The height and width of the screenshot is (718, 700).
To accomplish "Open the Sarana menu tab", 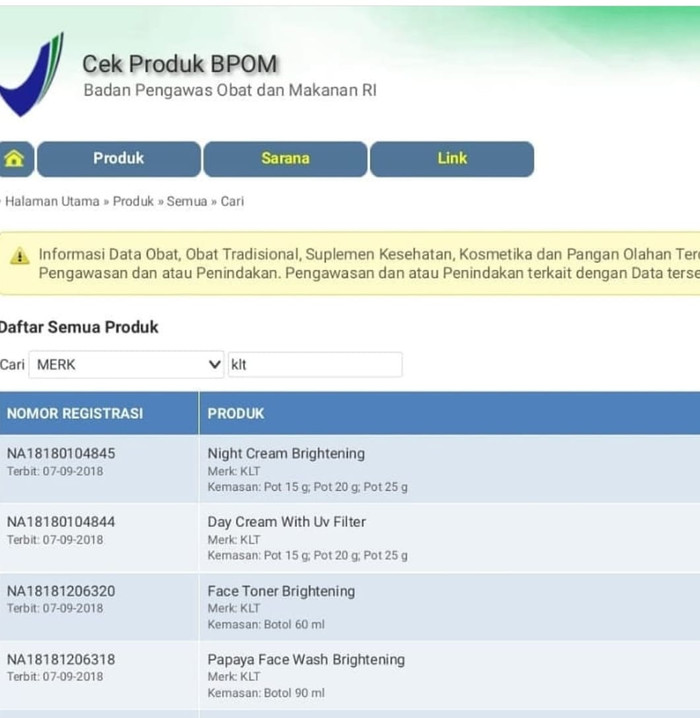I will pyautogui.click(x=285, y=159).
